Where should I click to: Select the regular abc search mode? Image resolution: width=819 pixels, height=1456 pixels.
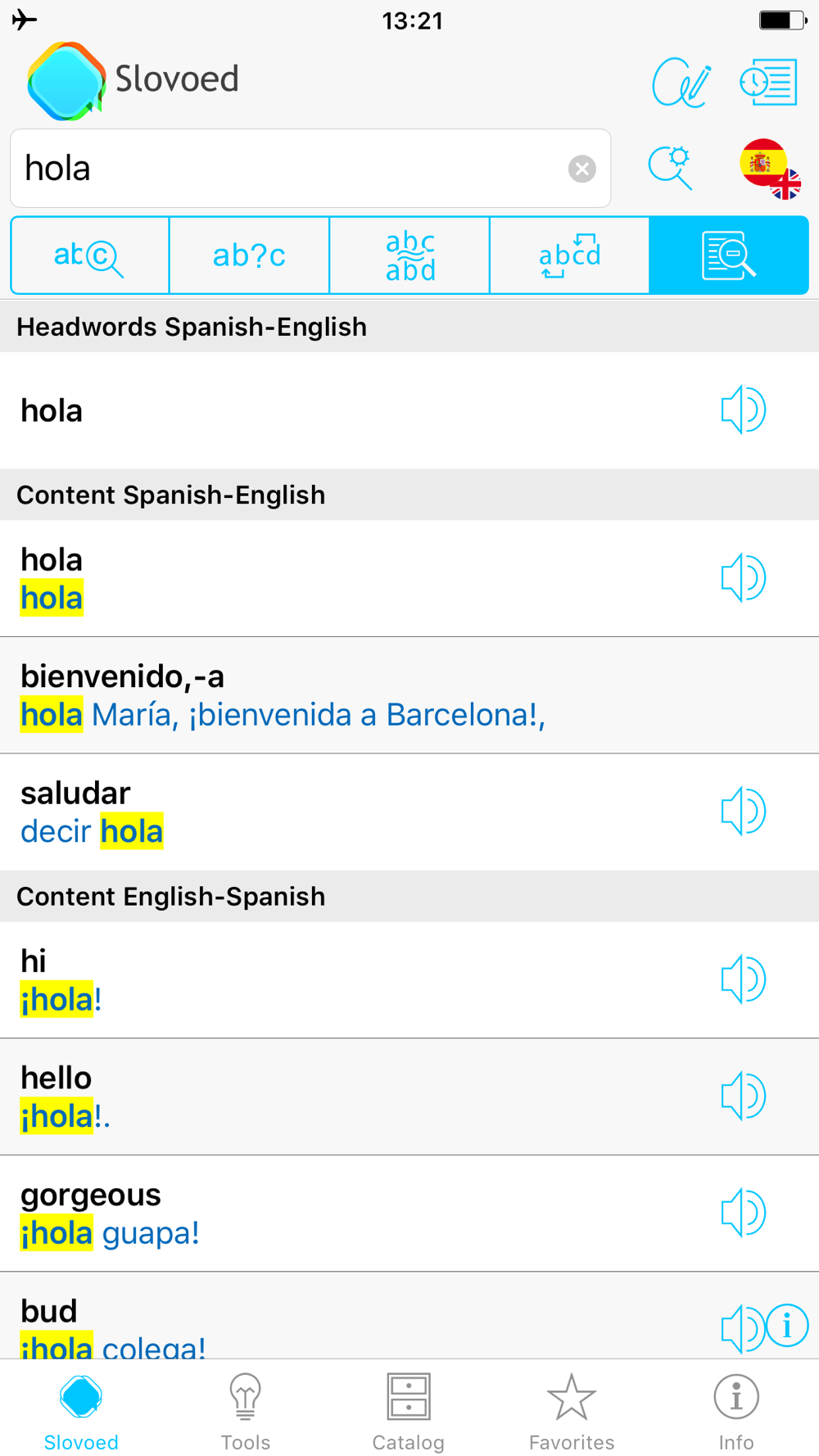pos(89,255)
